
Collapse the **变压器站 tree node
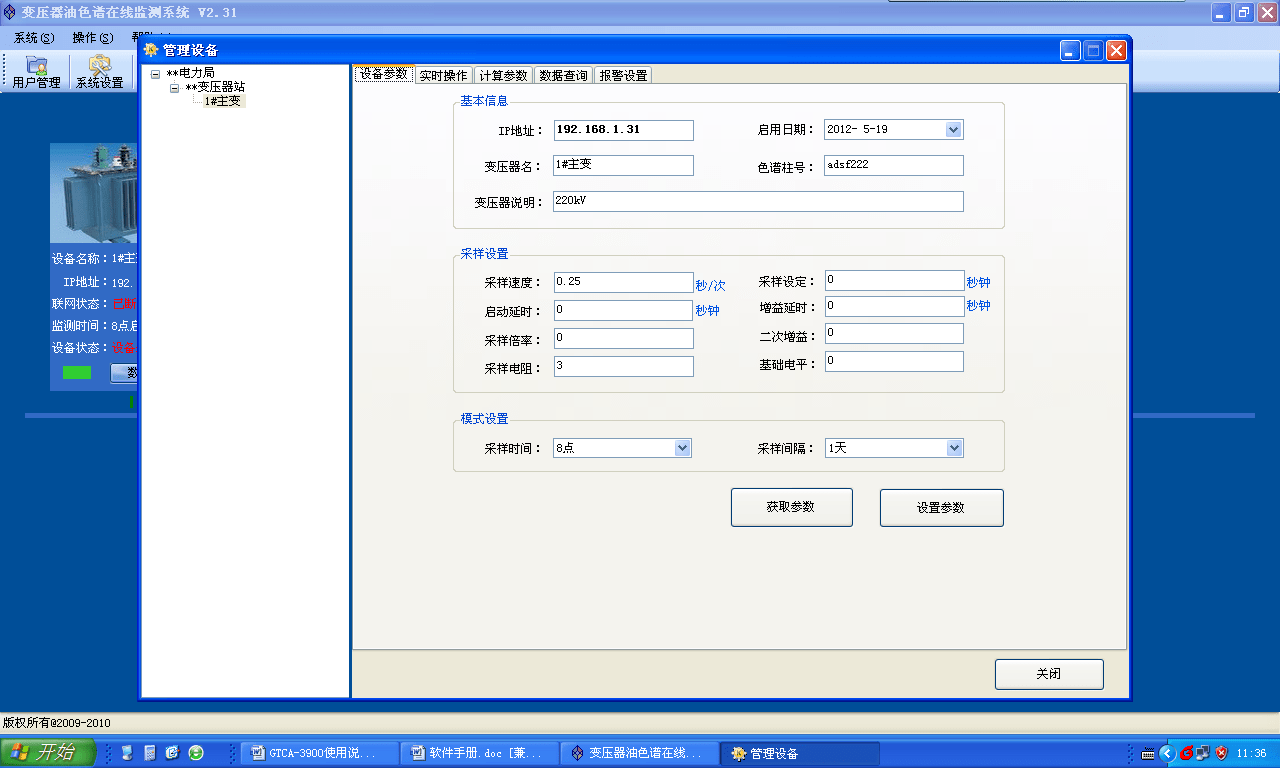tap(174, 88)
